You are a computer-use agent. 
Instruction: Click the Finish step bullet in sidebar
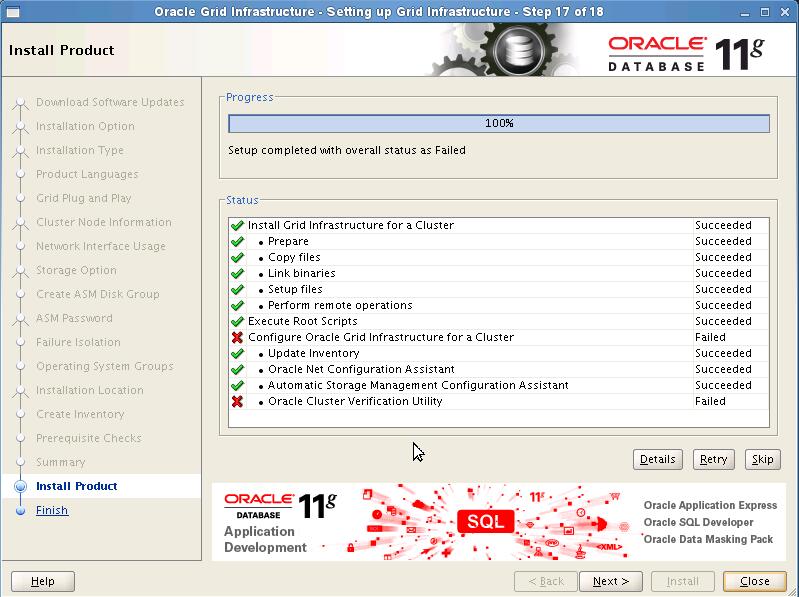coord(20,510)
